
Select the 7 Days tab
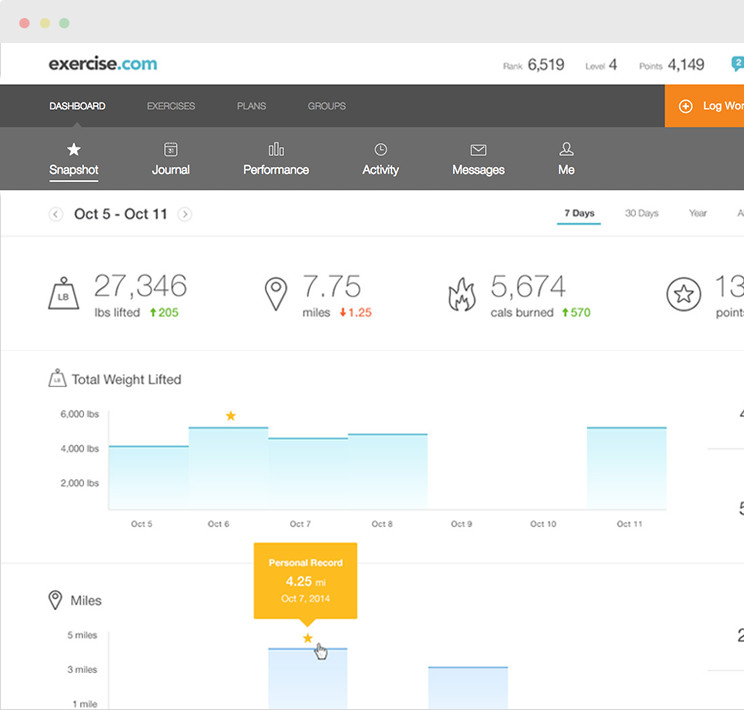pyautogui.click(x=579, y=213)
